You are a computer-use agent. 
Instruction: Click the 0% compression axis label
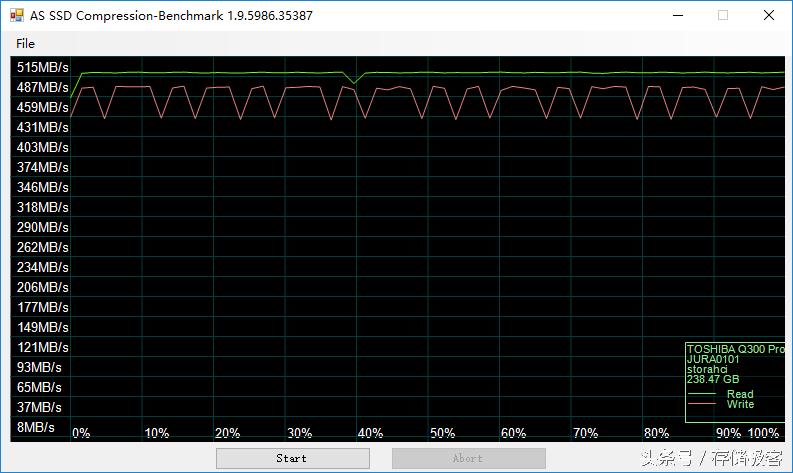pyautogui.click(x=81, y=434)
